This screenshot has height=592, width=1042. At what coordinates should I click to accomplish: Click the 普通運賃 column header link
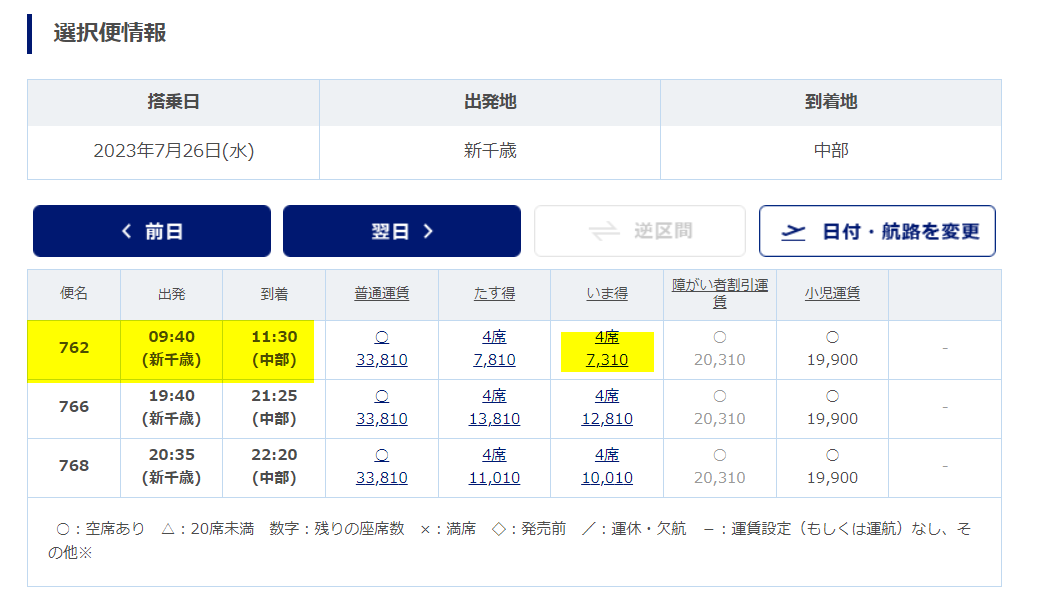[x=381, y=294]
